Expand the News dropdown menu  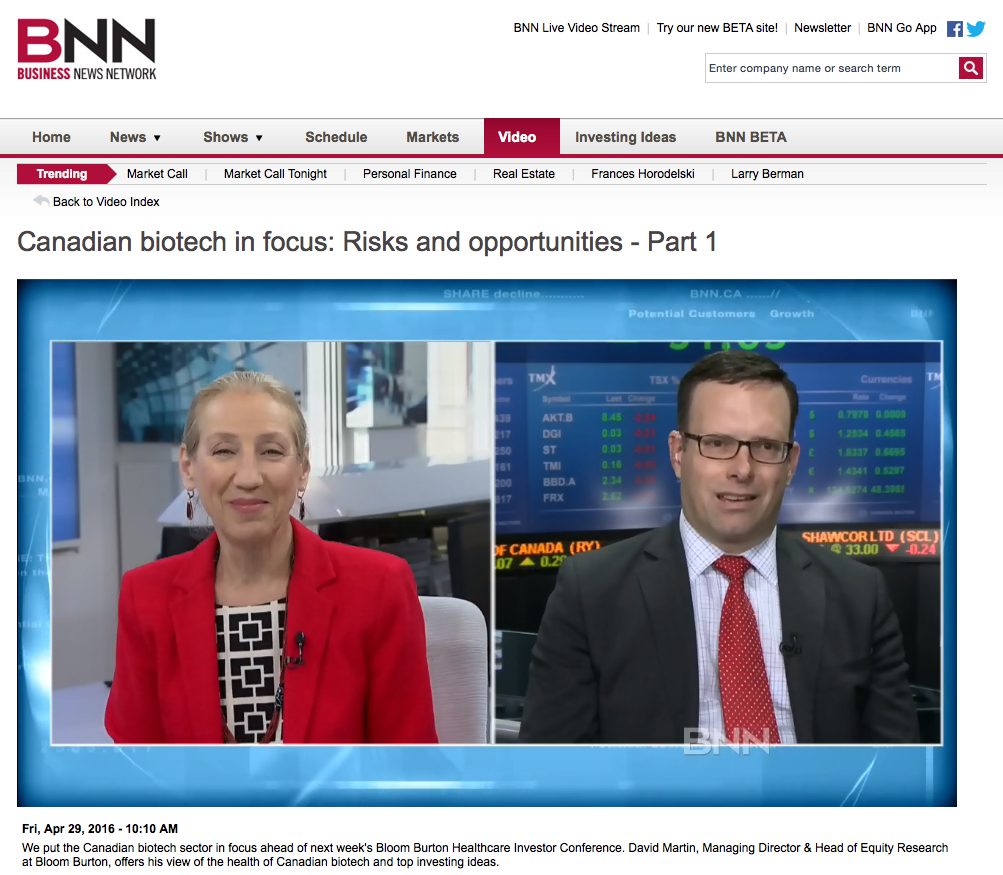(x=135, y=137)
